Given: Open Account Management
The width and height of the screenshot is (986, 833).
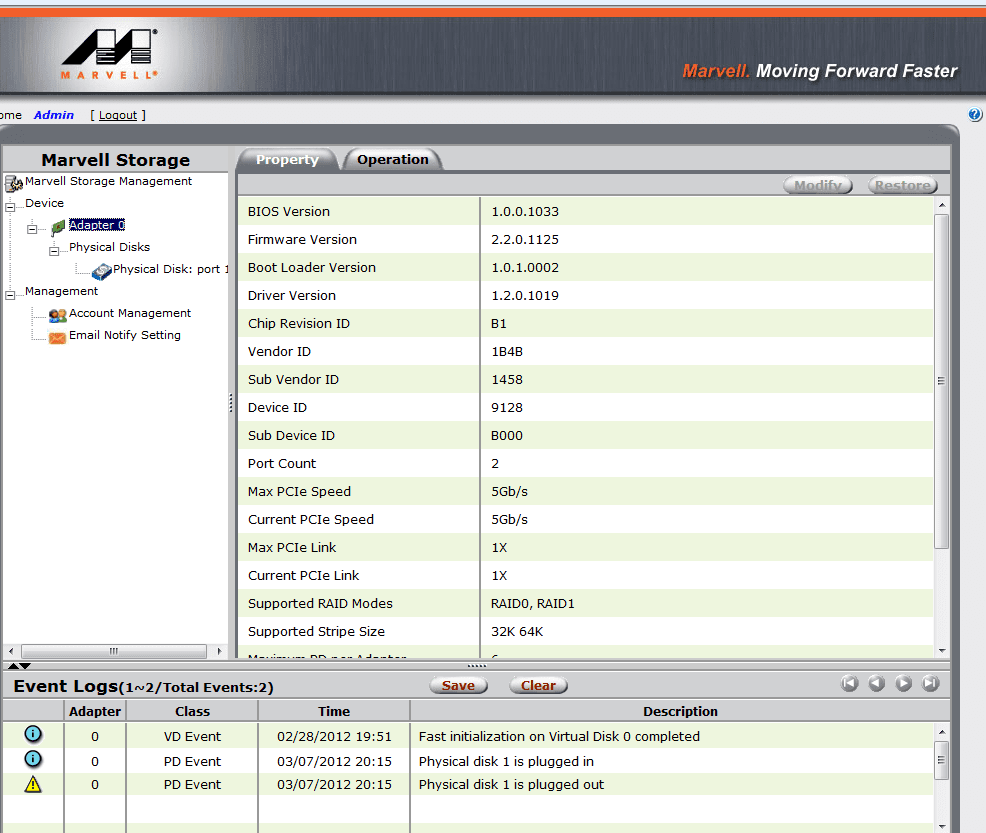Looking at the screenshot, I should pyautogui.click(x=130, y=313).
